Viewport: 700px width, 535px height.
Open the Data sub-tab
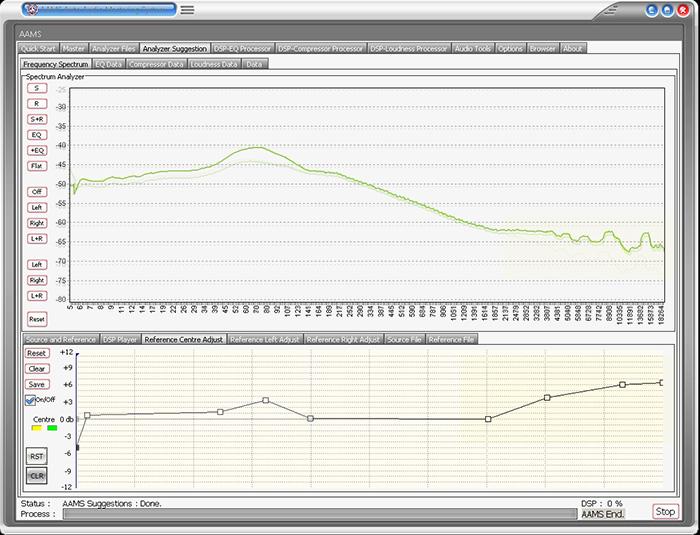[254, 64]
